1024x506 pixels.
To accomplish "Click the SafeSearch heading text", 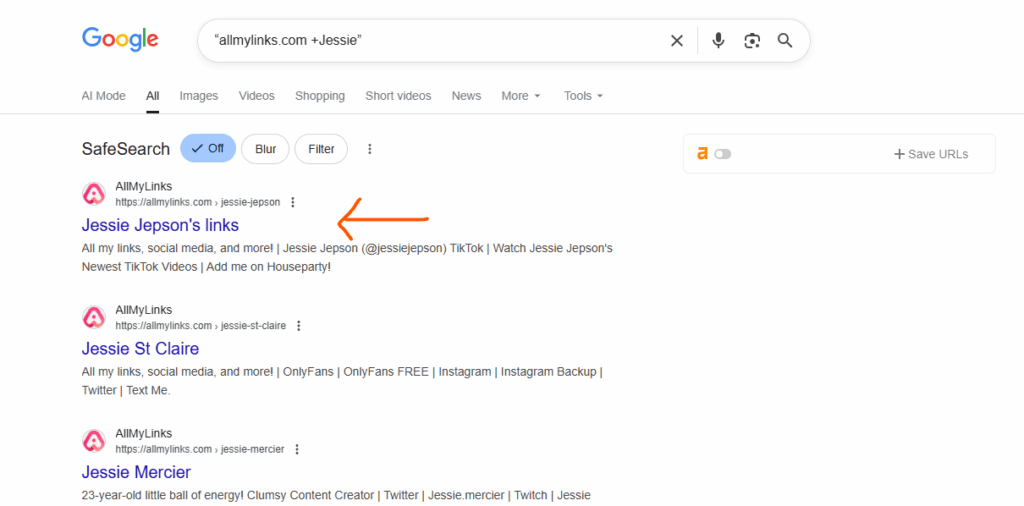I will tap(125, 149).
